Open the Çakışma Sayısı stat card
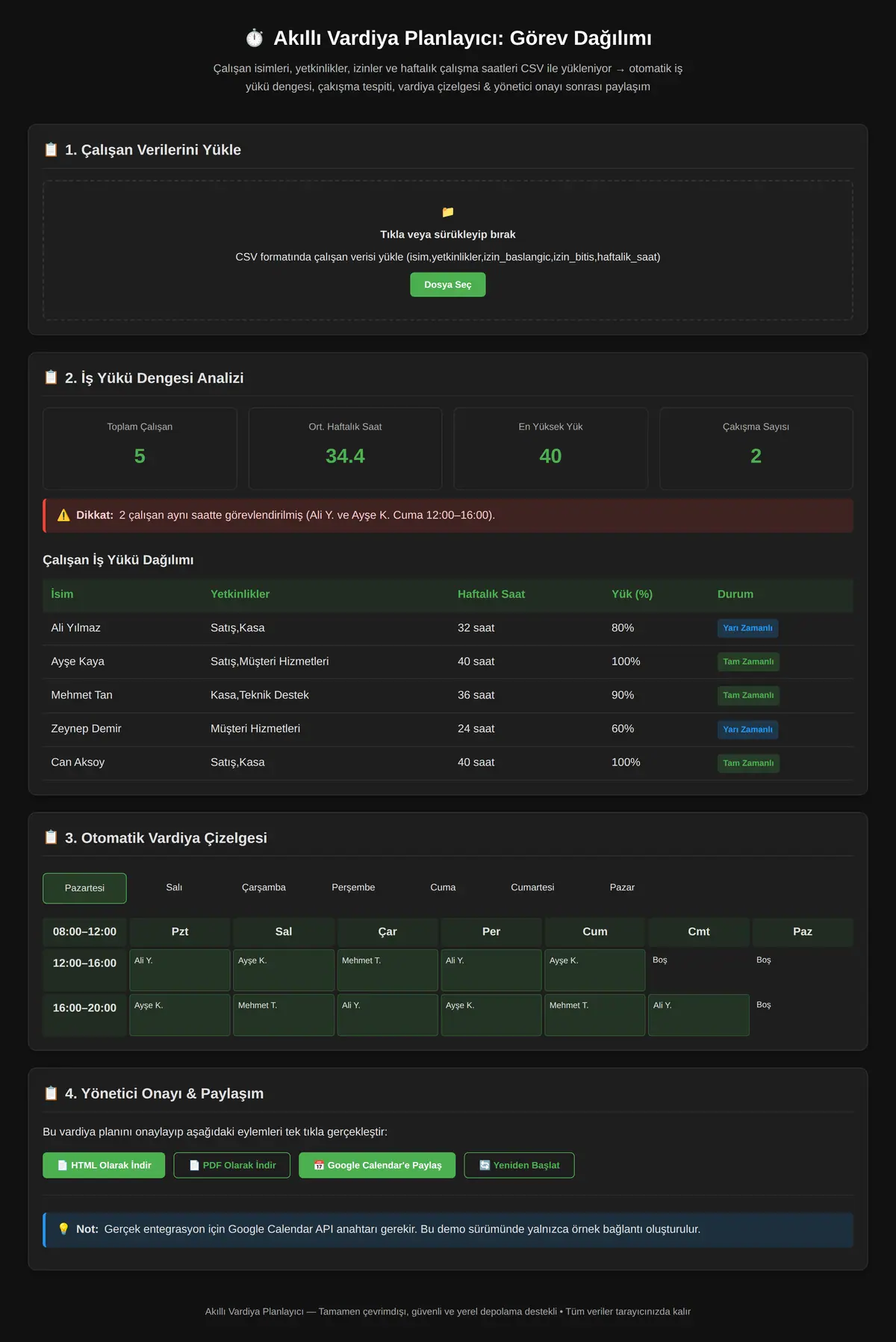 (x=756, y=448)
